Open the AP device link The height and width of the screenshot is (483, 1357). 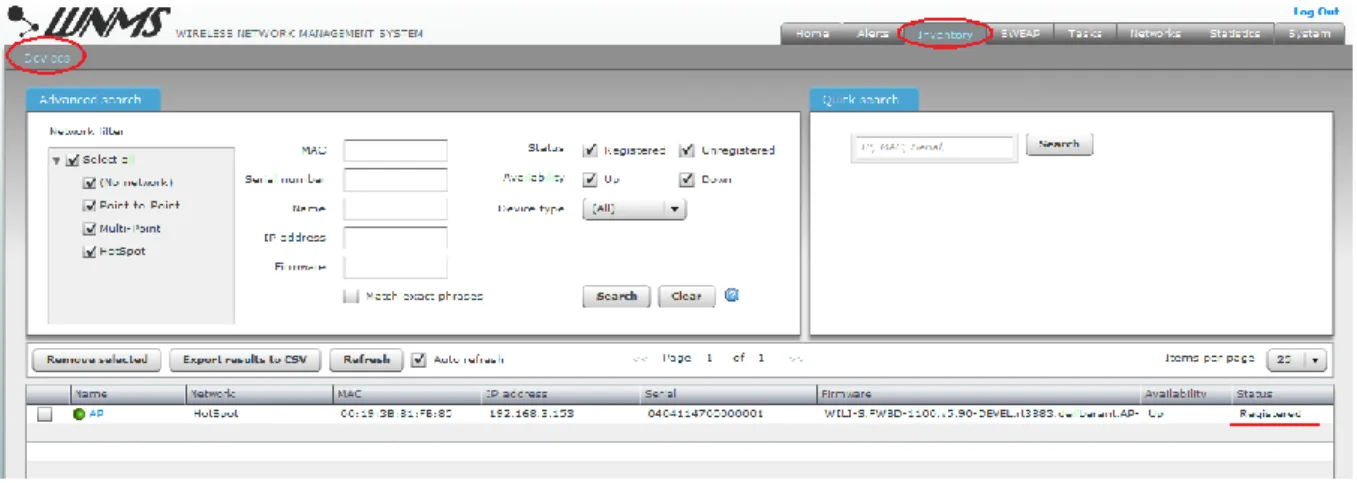tap(95, 413)
